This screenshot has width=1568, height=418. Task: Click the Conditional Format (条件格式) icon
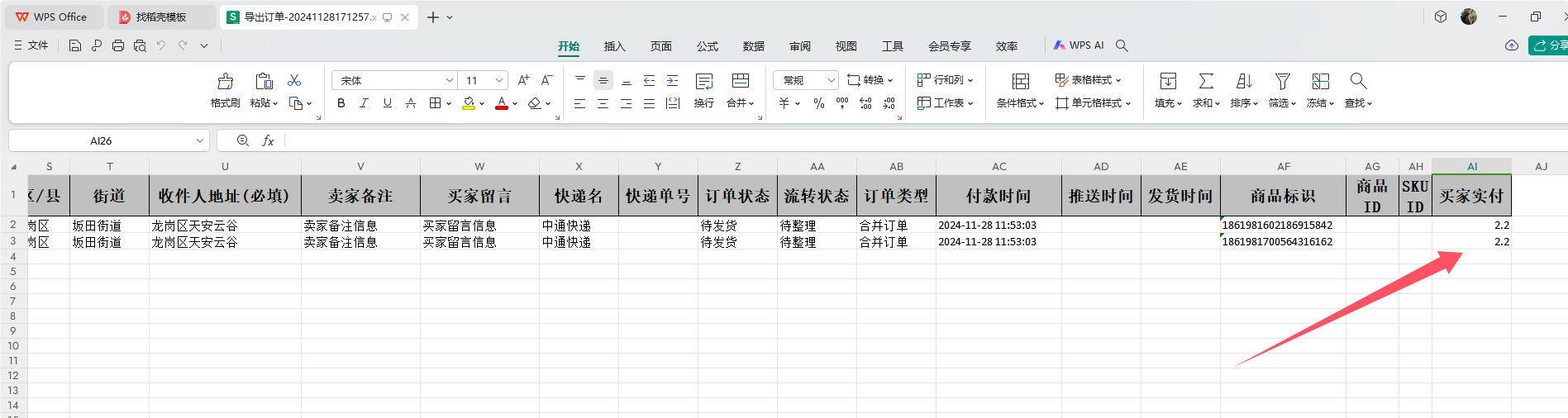1021,81
